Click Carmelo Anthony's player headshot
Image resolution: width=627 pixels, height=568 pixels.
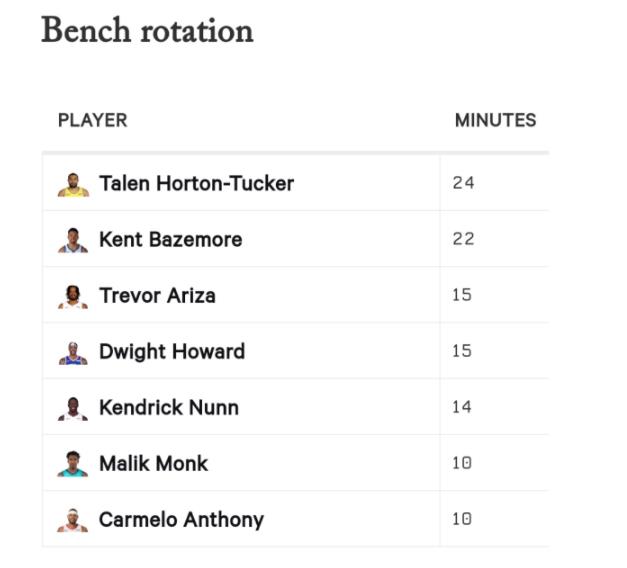coord(73,520)
